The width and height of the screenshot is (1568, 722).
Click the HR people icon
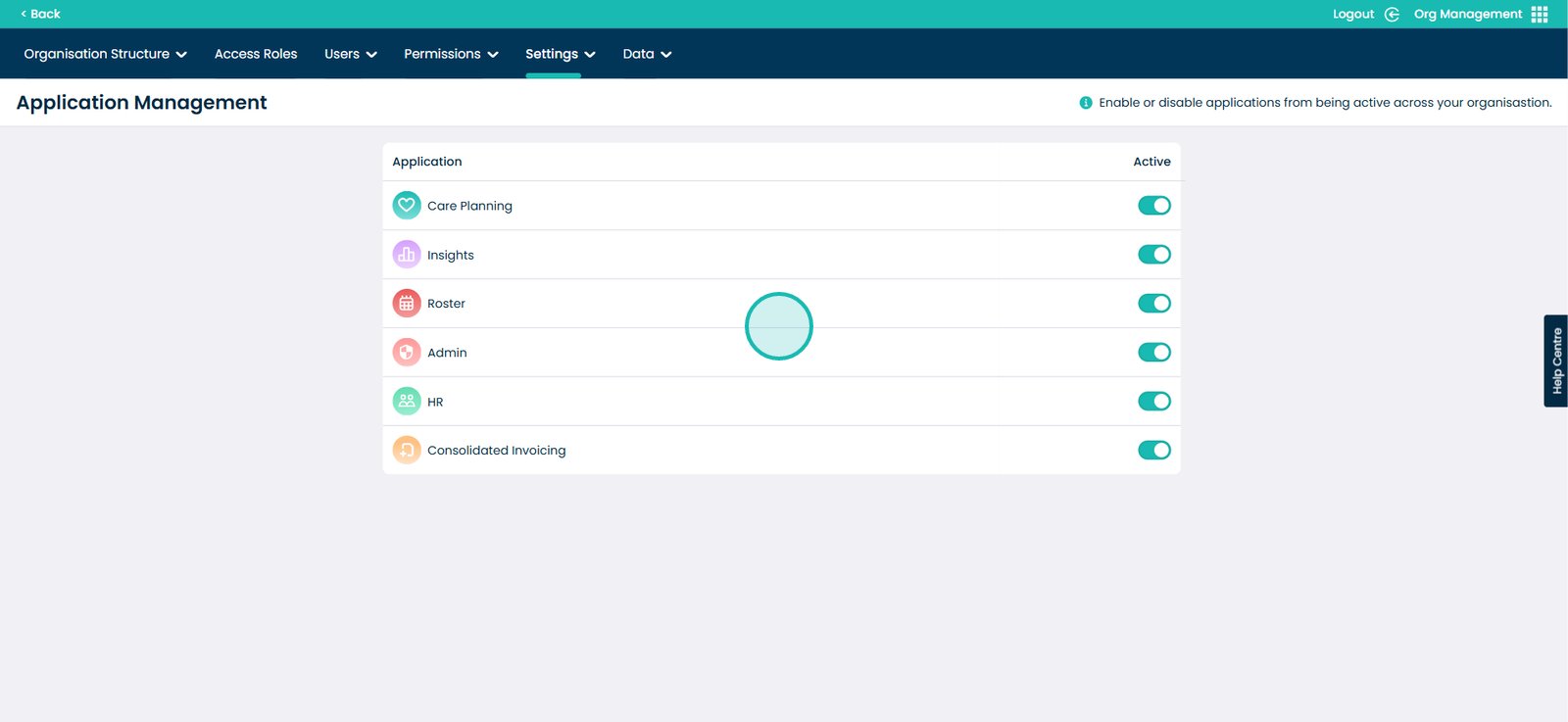(x=407, y=401)
